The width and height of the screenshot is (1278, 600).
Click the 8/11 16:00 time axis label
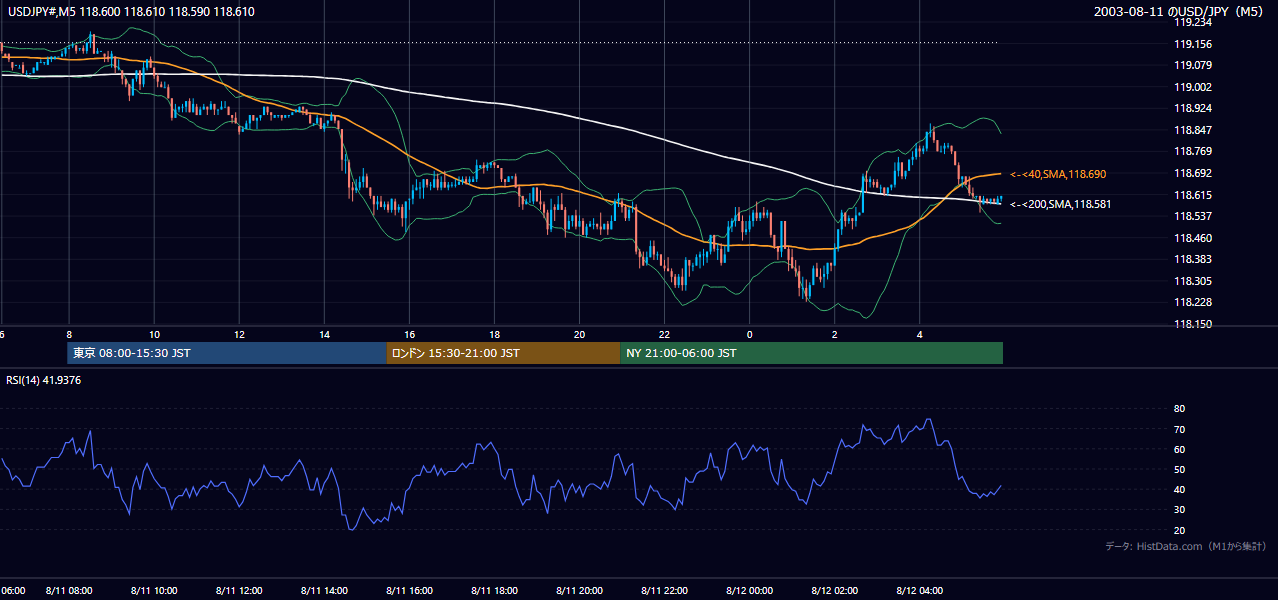[x=409, y=590]
